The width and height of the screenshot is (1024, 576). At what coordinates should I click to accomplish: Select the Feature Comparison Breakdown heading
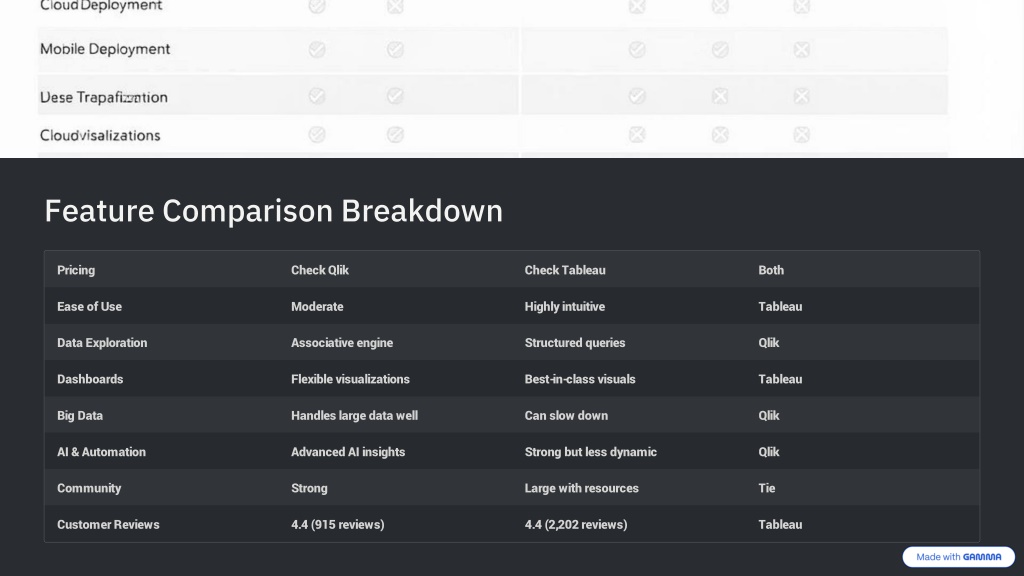274,211
